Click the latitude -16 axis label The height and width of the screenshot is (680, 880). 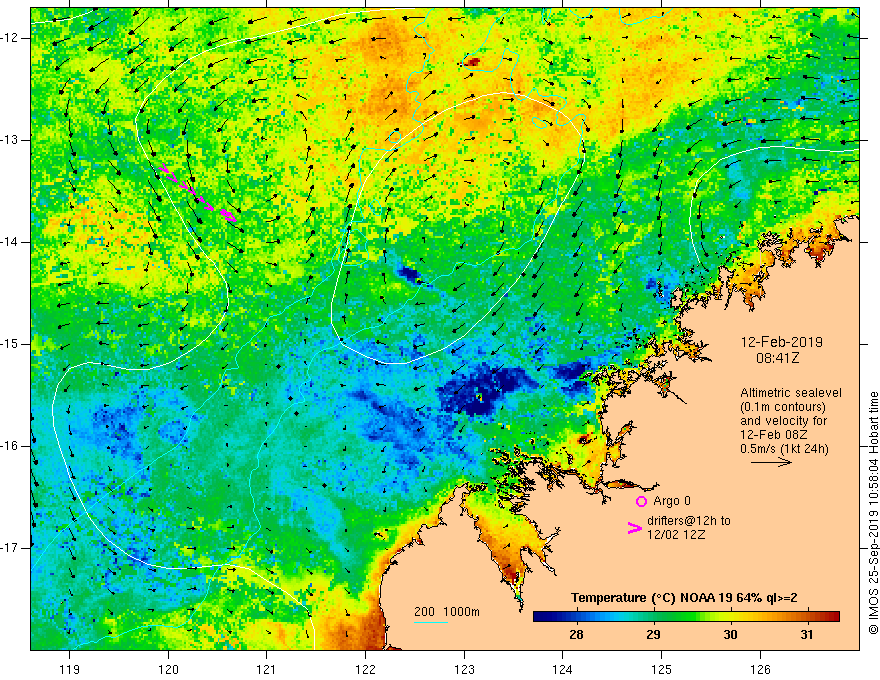click(x=11, y=446)
